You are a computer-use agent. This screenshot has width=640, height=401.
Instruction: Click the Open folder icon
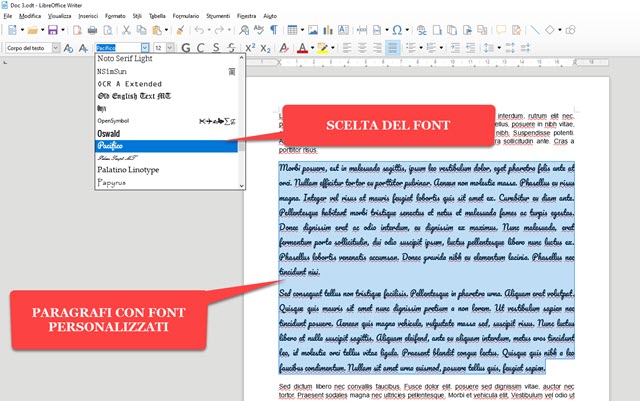pyautogui.click(x=33, y=30)
